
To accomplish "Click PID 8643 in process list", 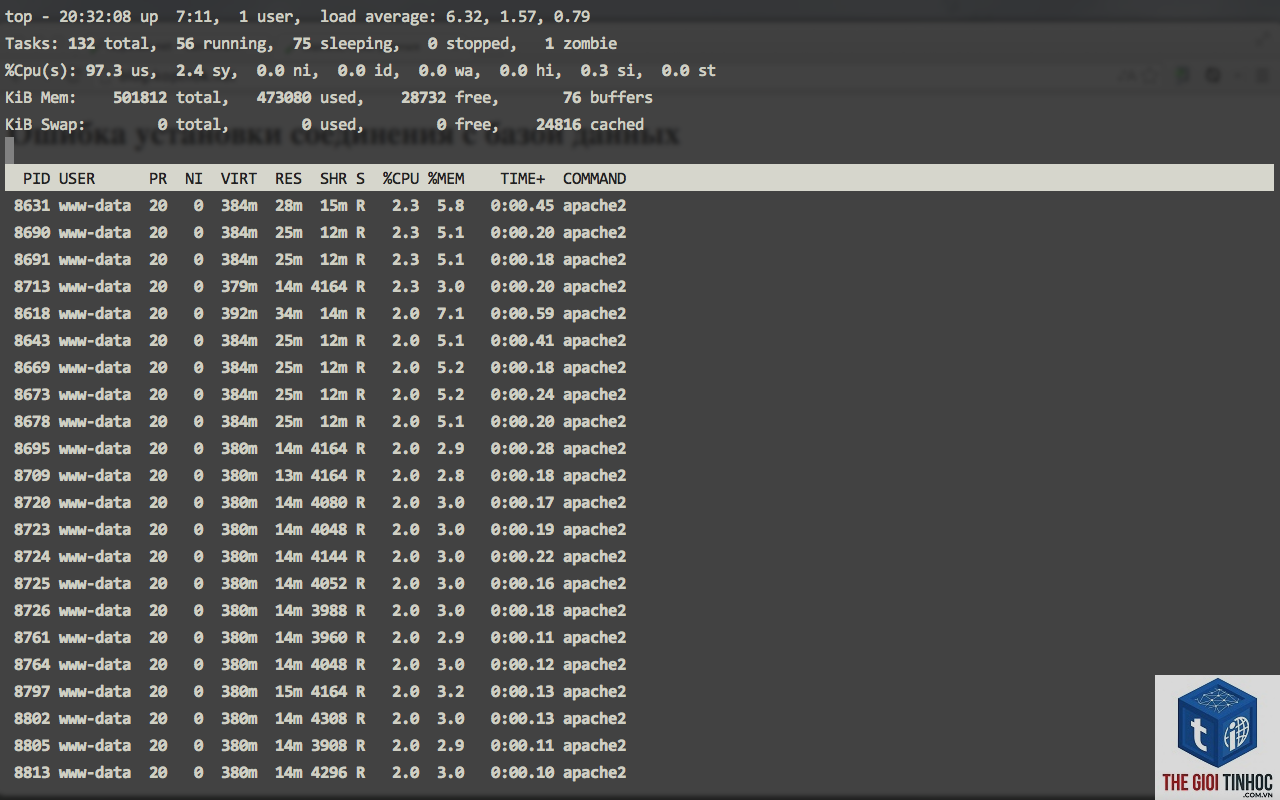I will click(x=32, y=340).
